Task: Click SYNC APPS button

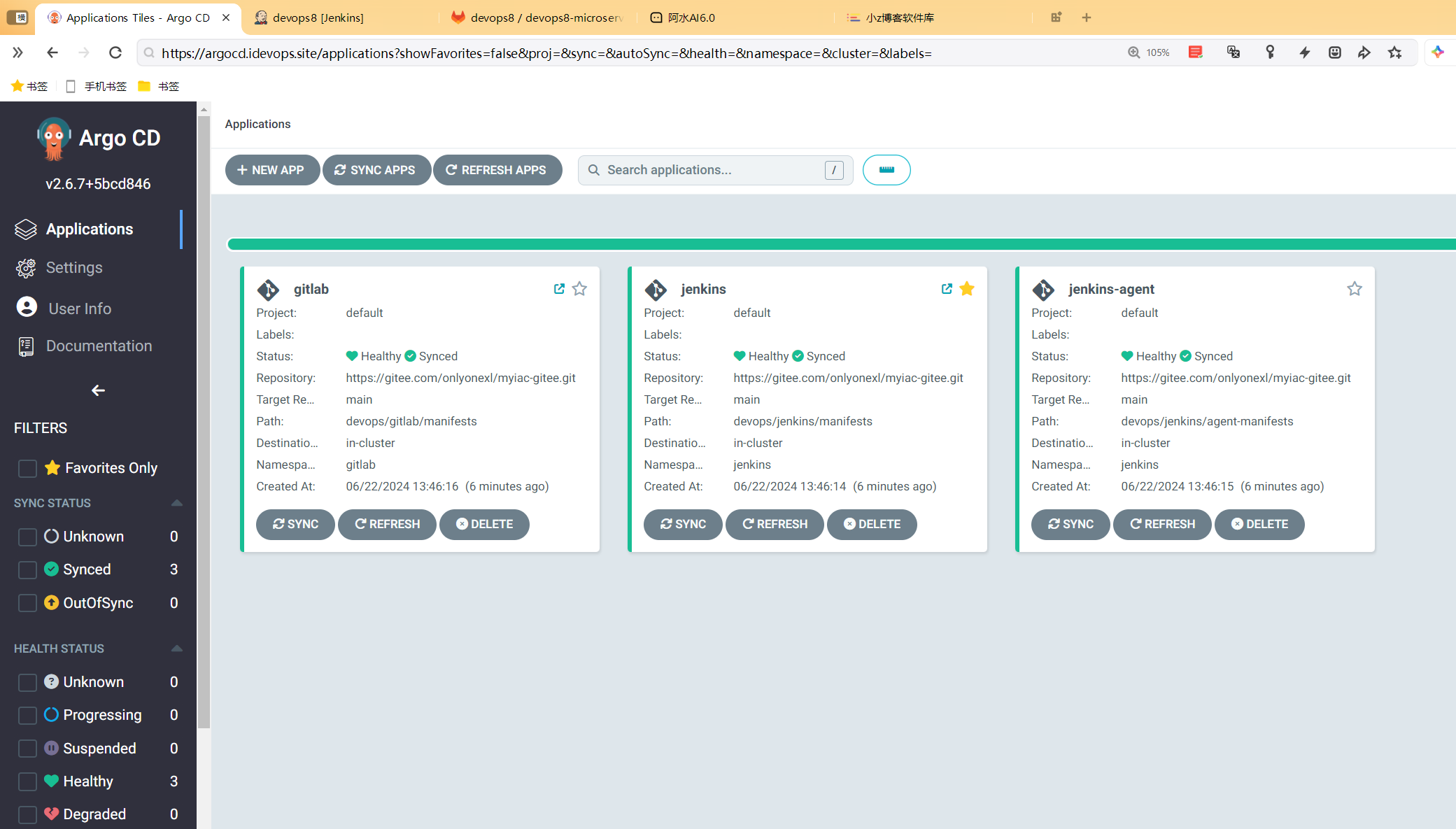Action: [376, 170]
